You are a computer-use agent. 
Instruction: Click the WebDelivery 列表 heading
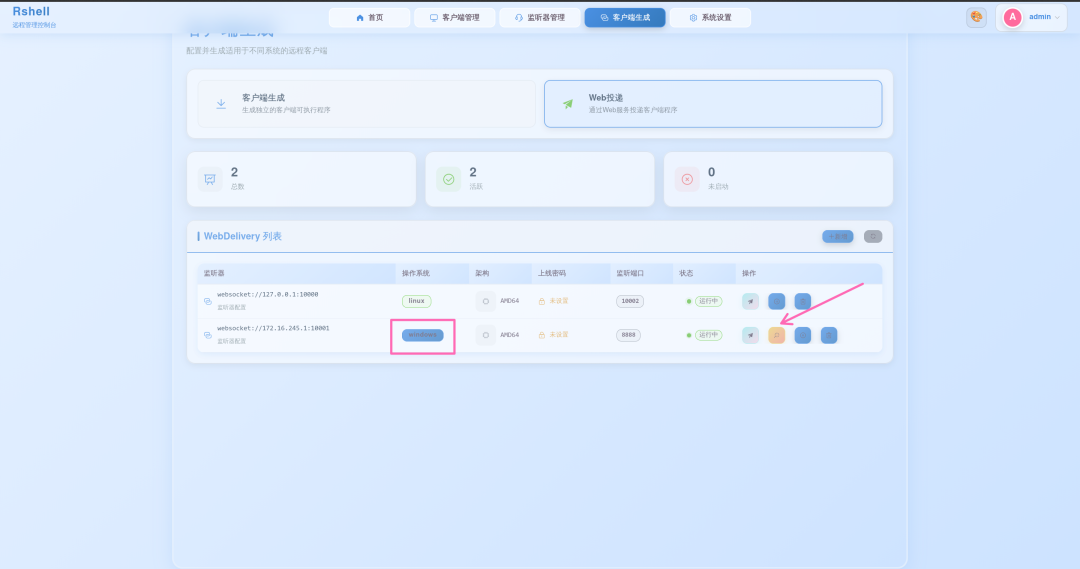(242, 236)
